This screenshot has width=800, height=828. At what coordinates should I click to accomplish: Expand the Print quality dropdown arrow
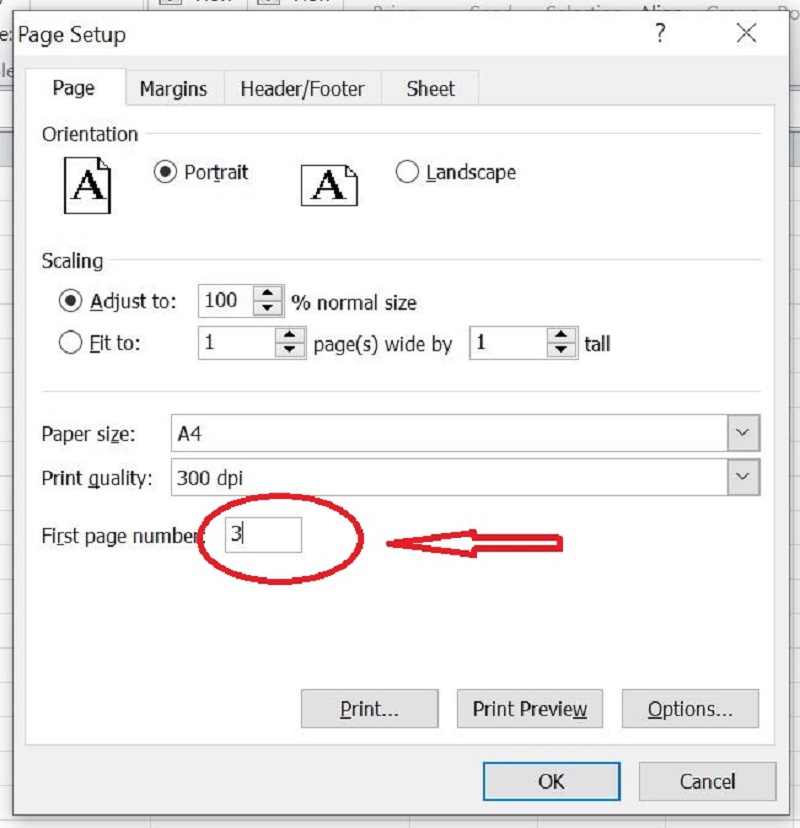(743, 477)
